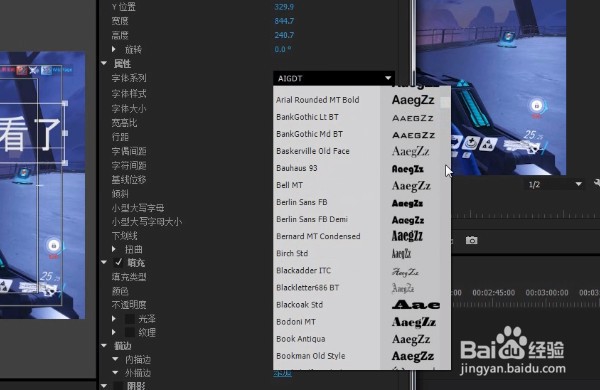Click the 字偶间距 kerning label
Viewport: 600px width, 390px height.
point(129,152)
